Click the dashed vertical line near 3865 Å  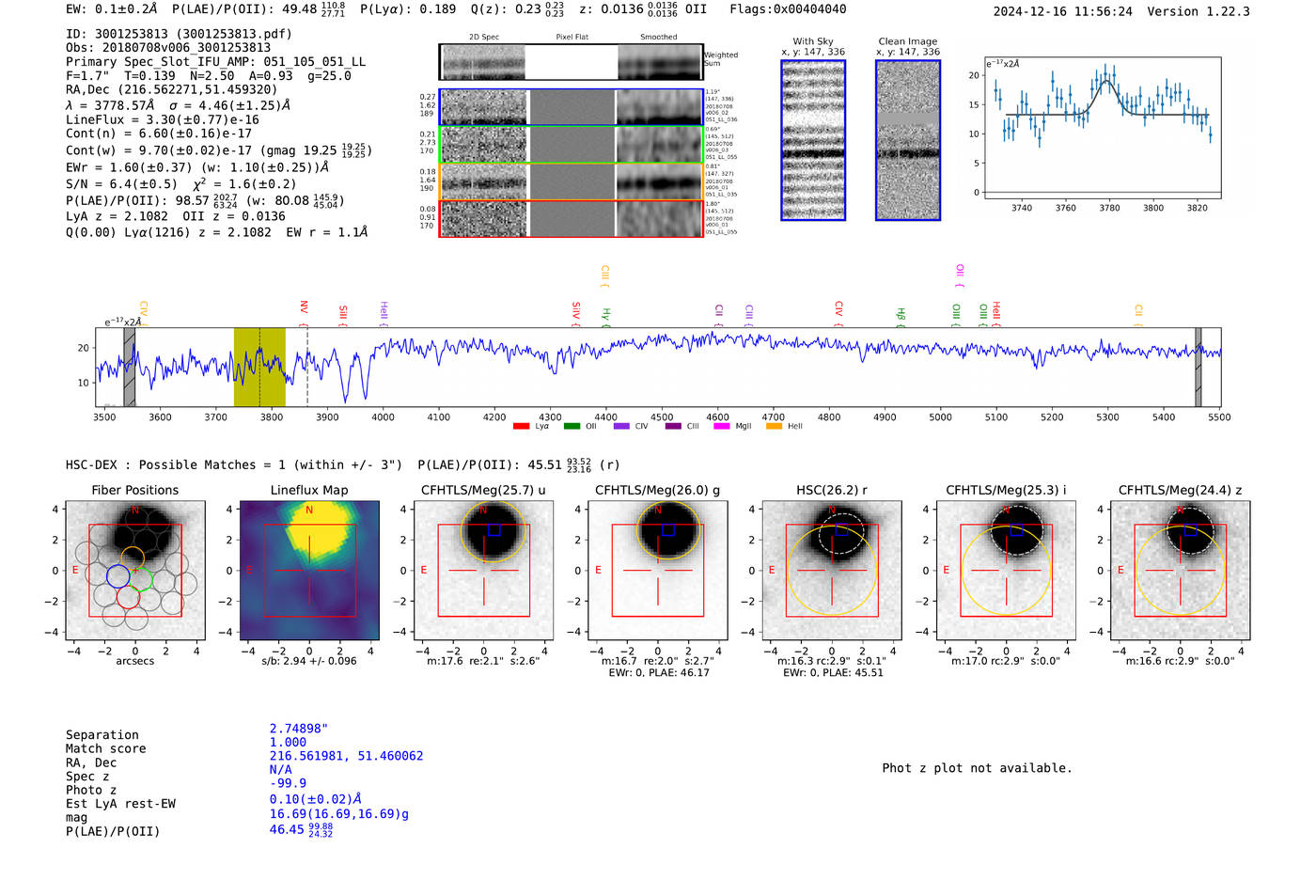[307, 367]
